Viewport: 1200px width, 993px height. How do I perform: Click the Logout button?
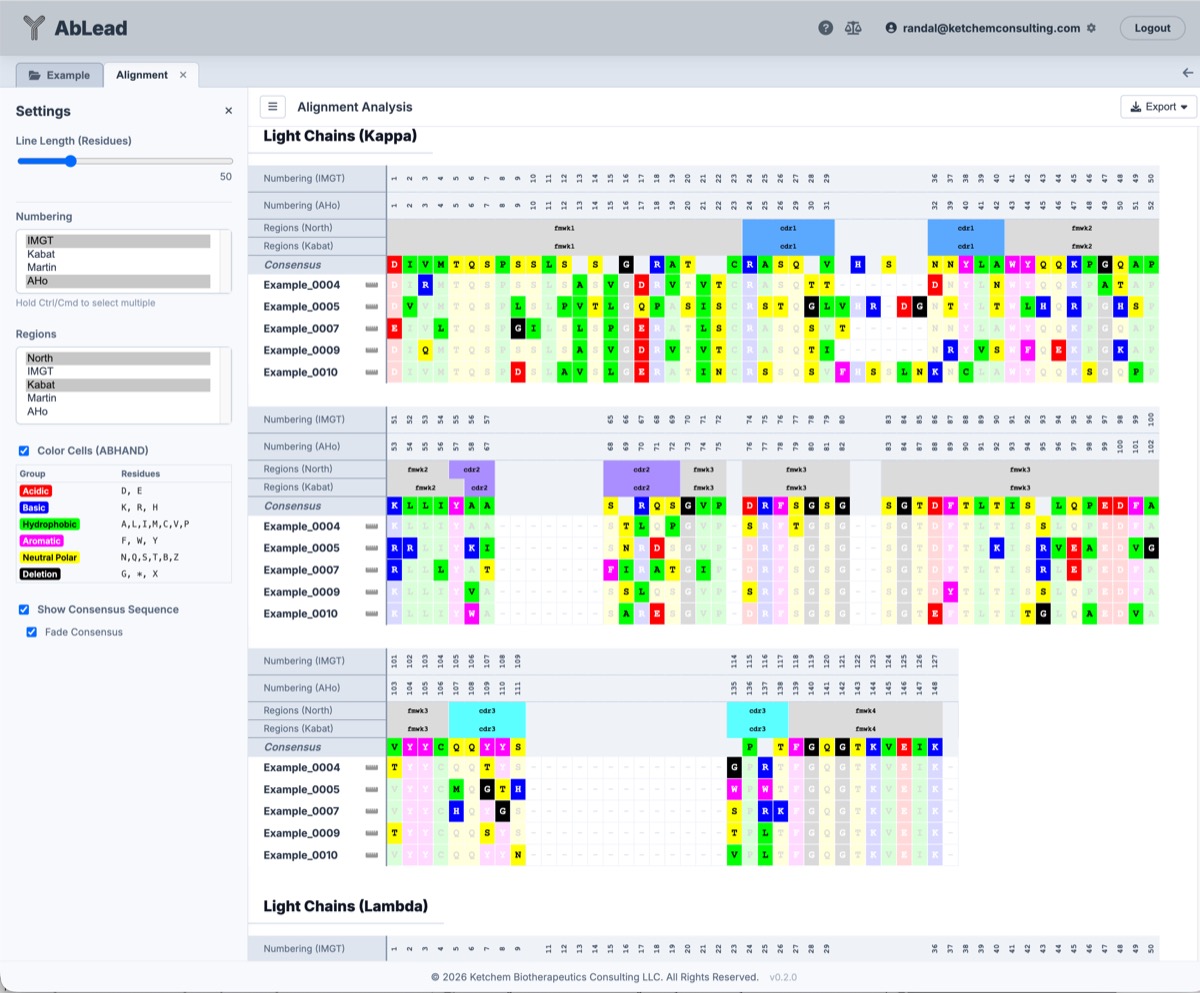(1152, 28)
